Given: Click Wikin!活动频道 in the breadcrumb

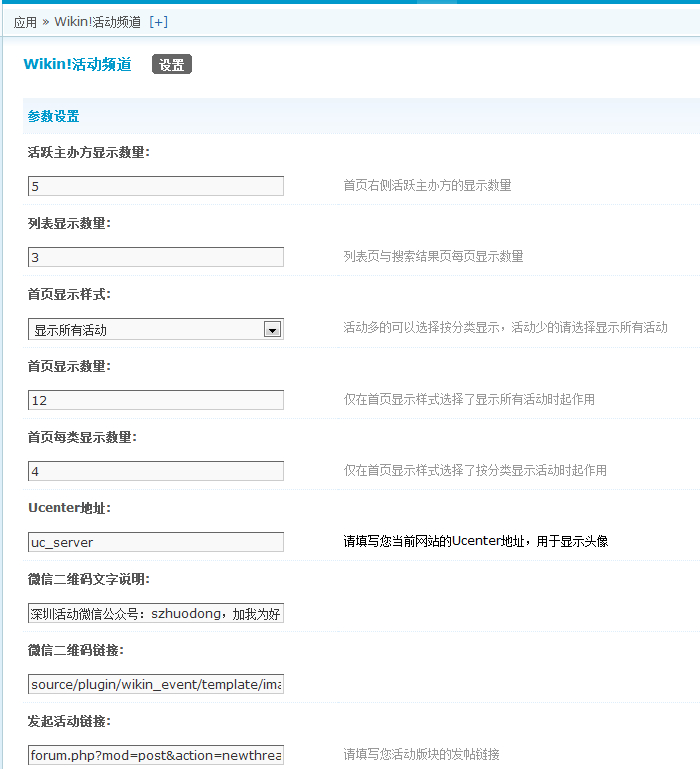Looking at the screenshot, I should (x=97, y=22).
